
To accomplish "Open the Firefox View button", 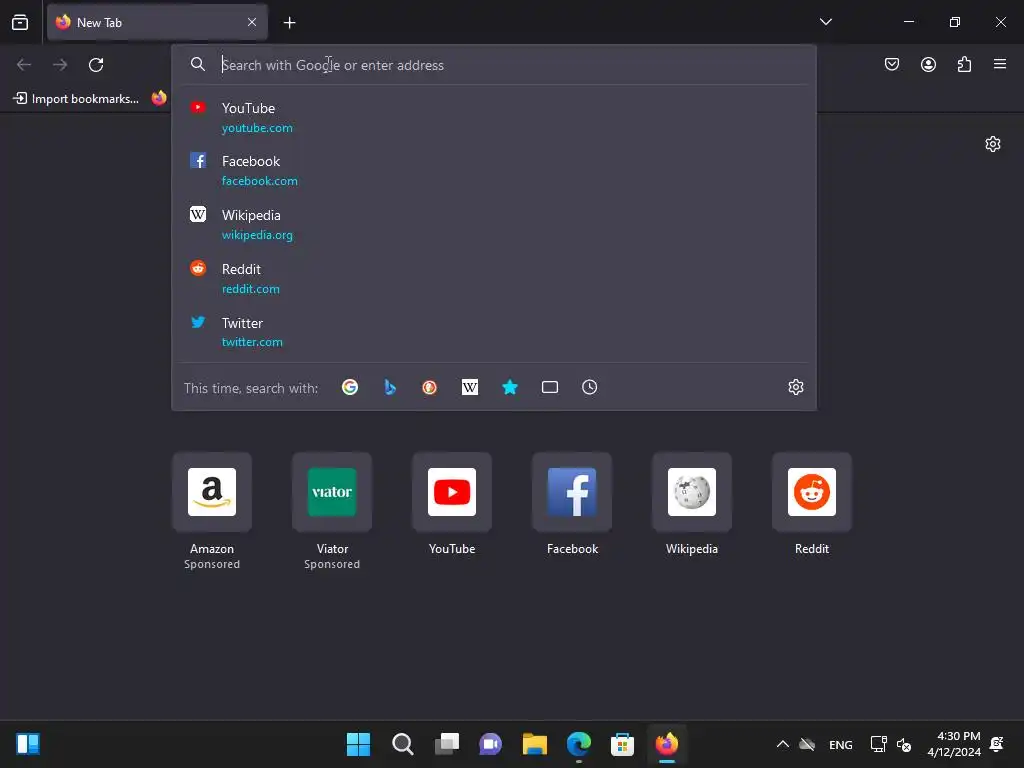I will pos(20,22).
